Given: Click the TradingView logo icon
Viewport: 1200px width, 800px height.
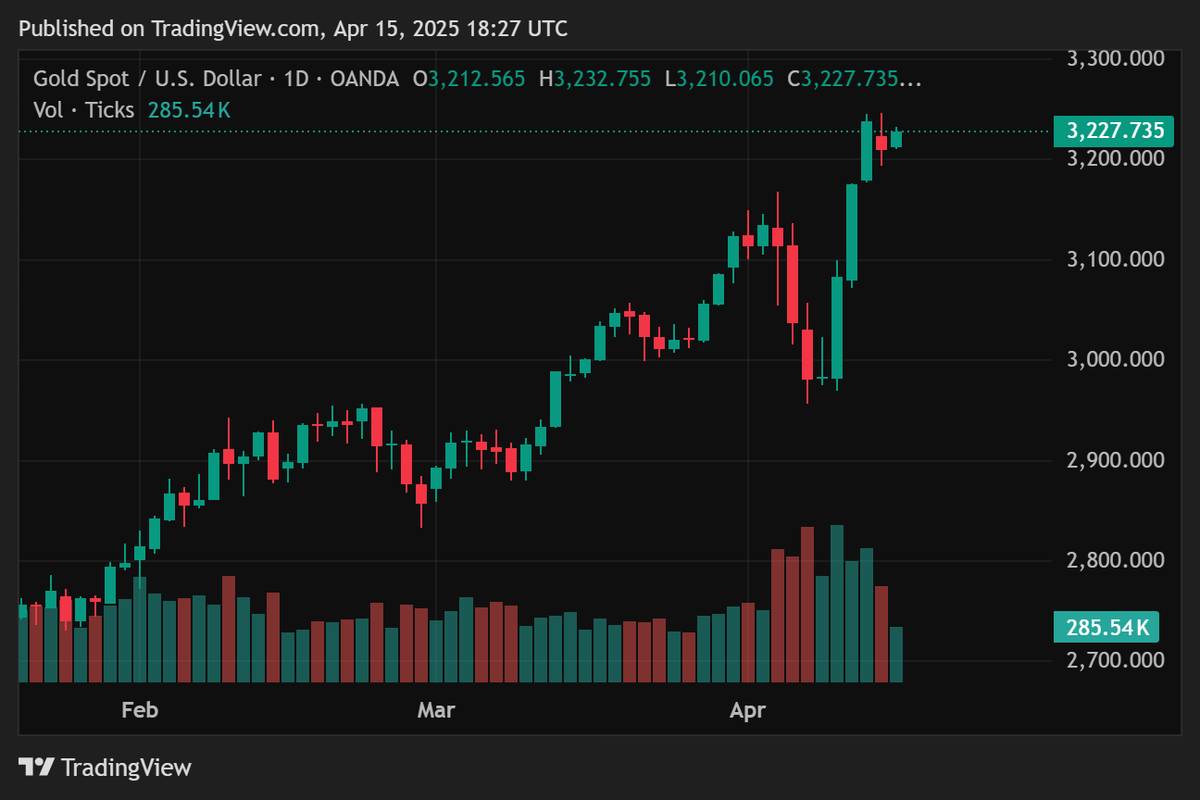Looking at the screenshot, I should (37, 768).
